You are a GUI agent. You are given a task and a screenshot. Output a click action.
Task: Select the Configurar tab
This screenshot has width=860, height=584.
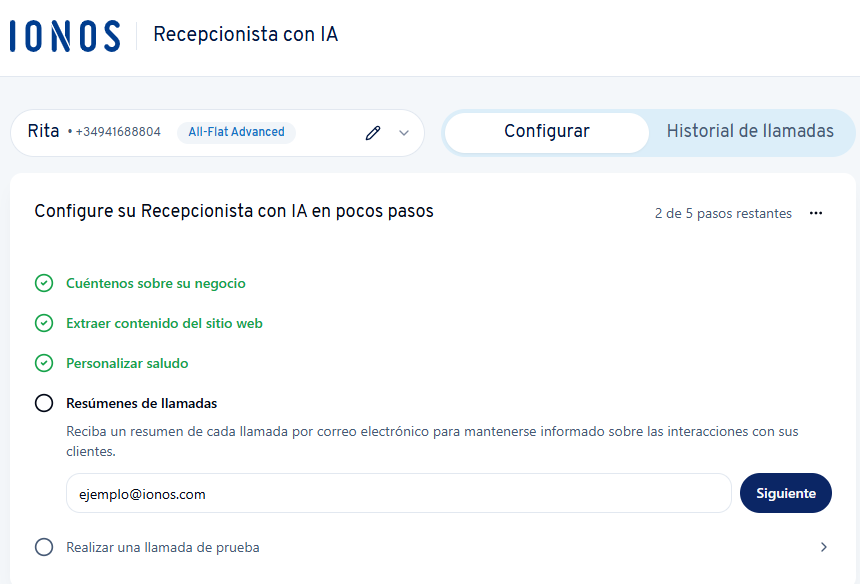click(546, 131)
